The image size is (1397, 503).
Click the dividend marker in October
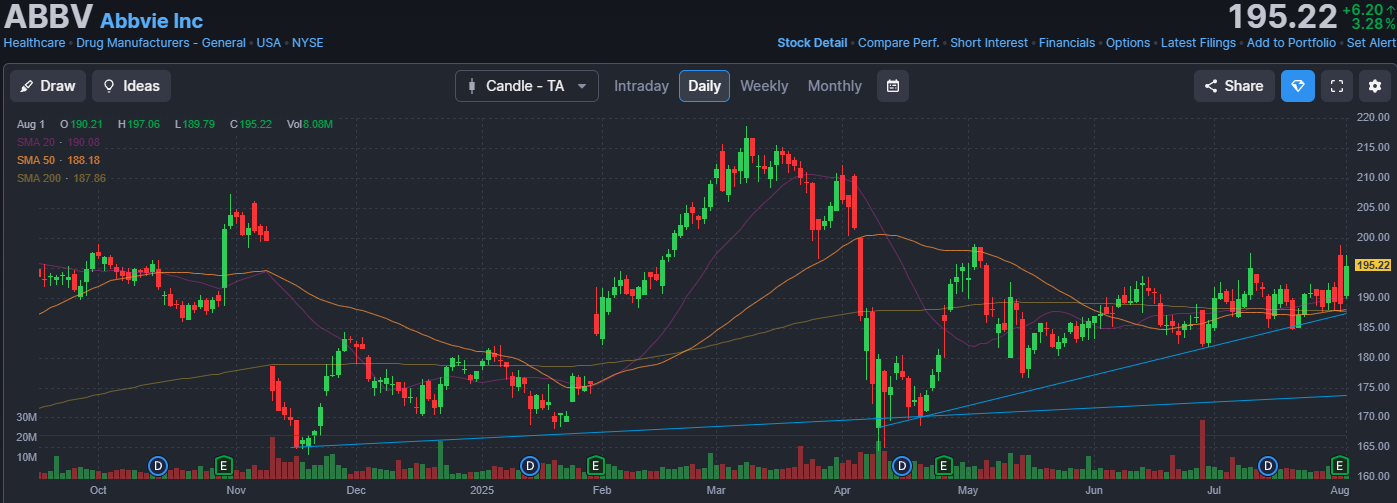click(158, 465)
